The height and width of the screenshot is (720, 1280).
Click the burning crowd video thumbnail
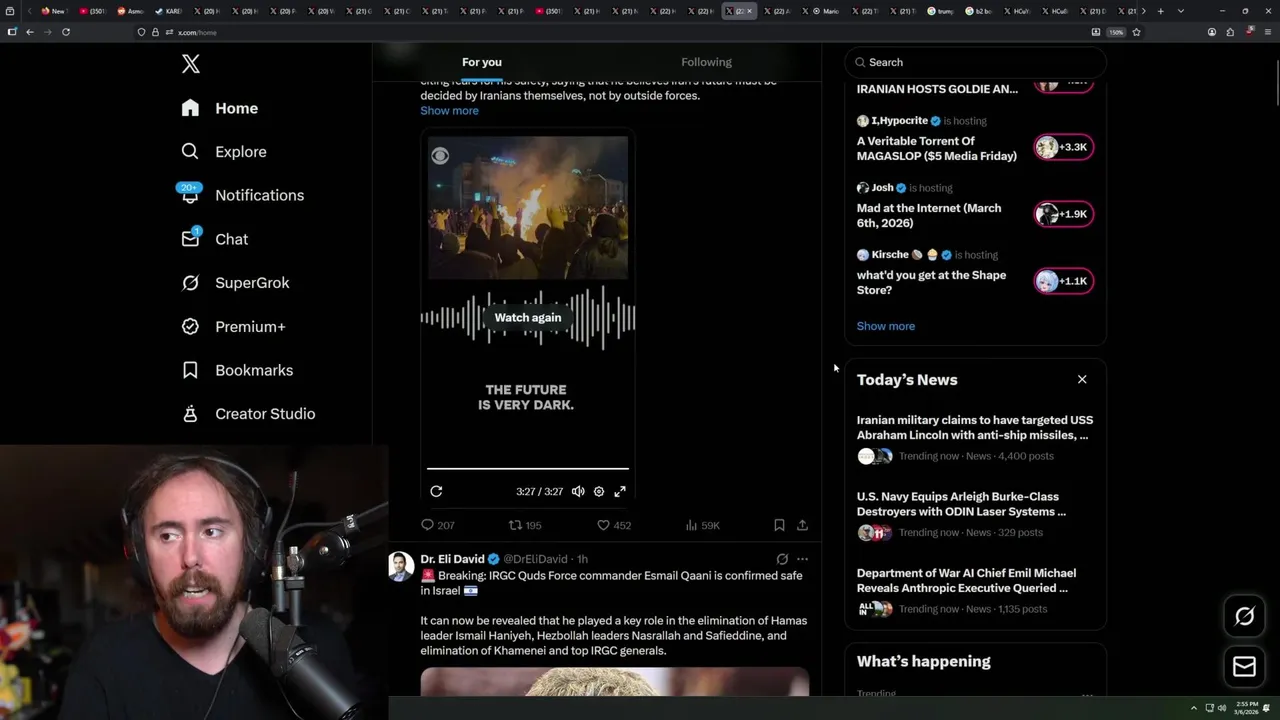point(528,208)
